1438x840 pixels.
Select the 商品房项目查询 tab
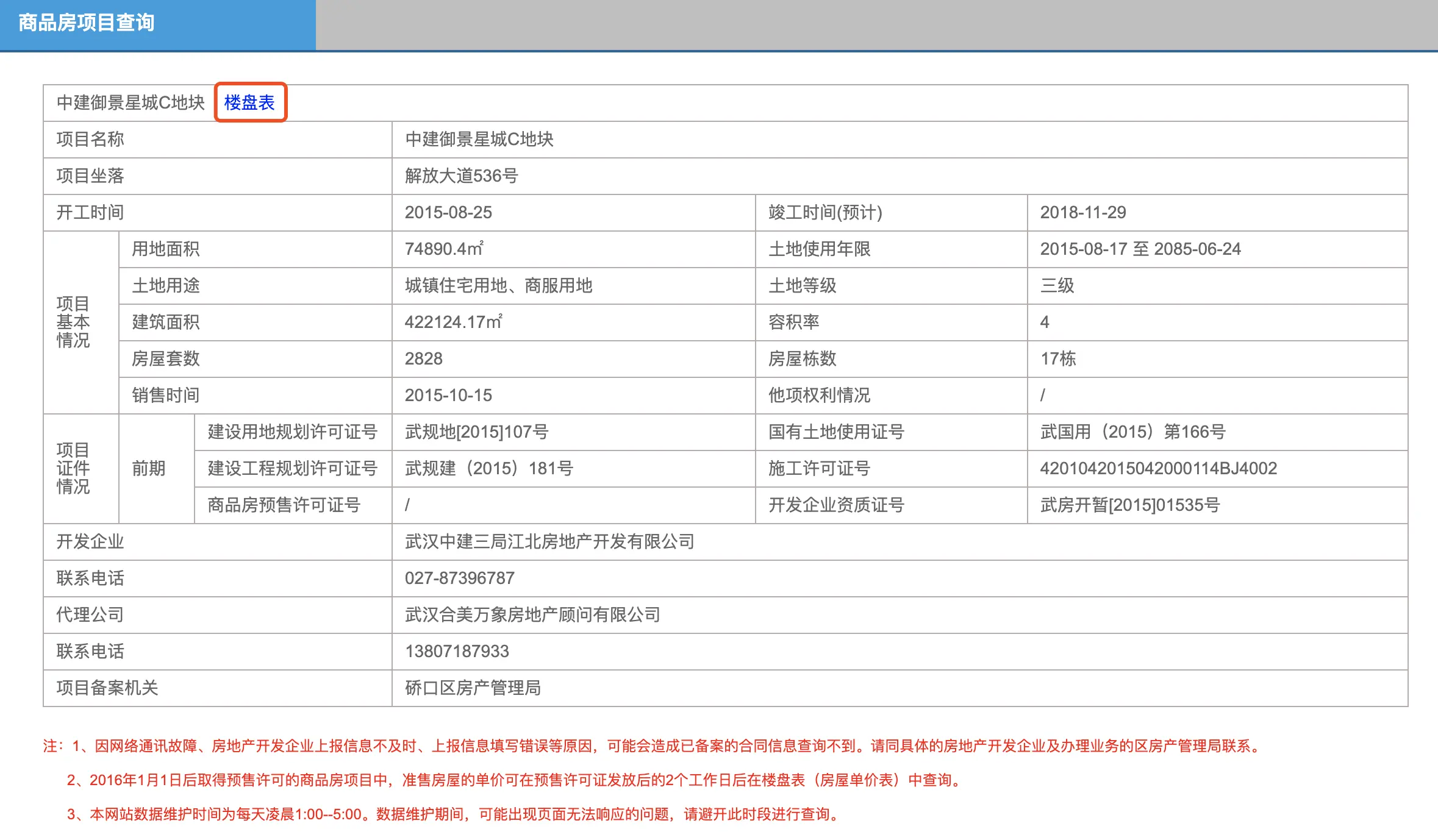tap(86, 23)
